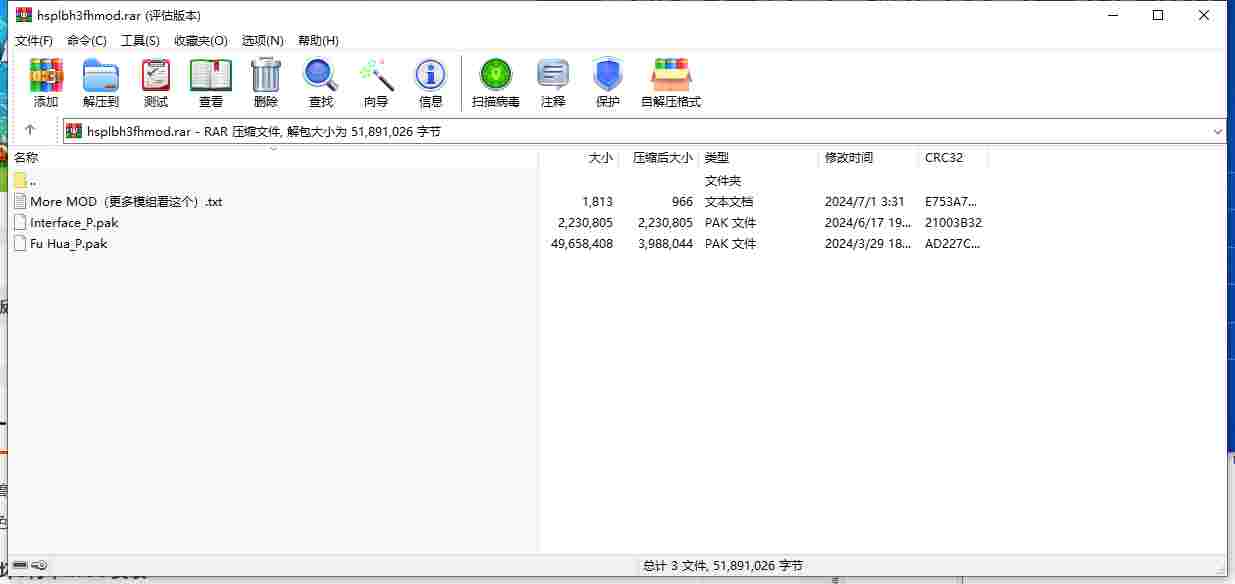This screenshot has height=584, width=1235.
Task: Click the date 2024/6/17 for Interface_P.pak
Action: pyautogui.click(x=868, y=222)
